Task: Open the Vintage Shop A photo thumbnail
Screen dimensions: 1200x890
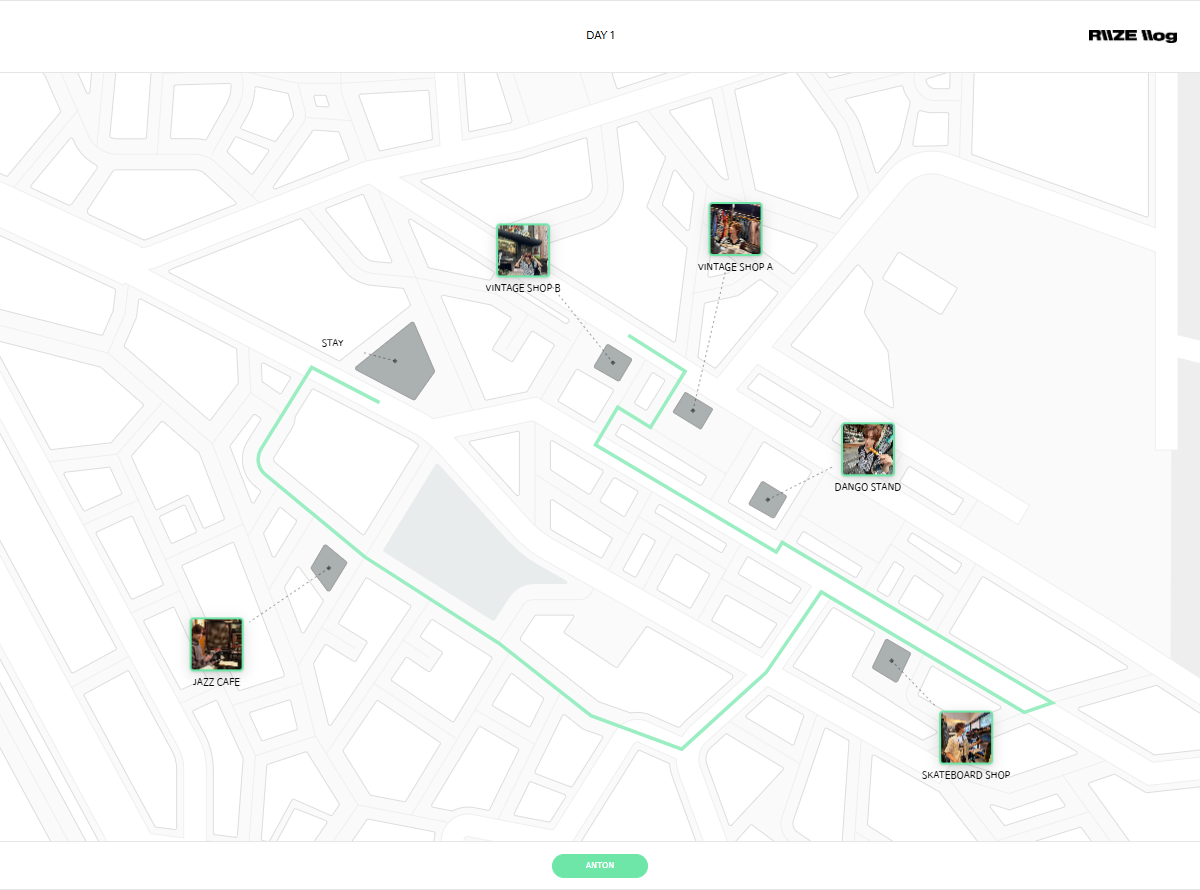Action: pos(736,229)
